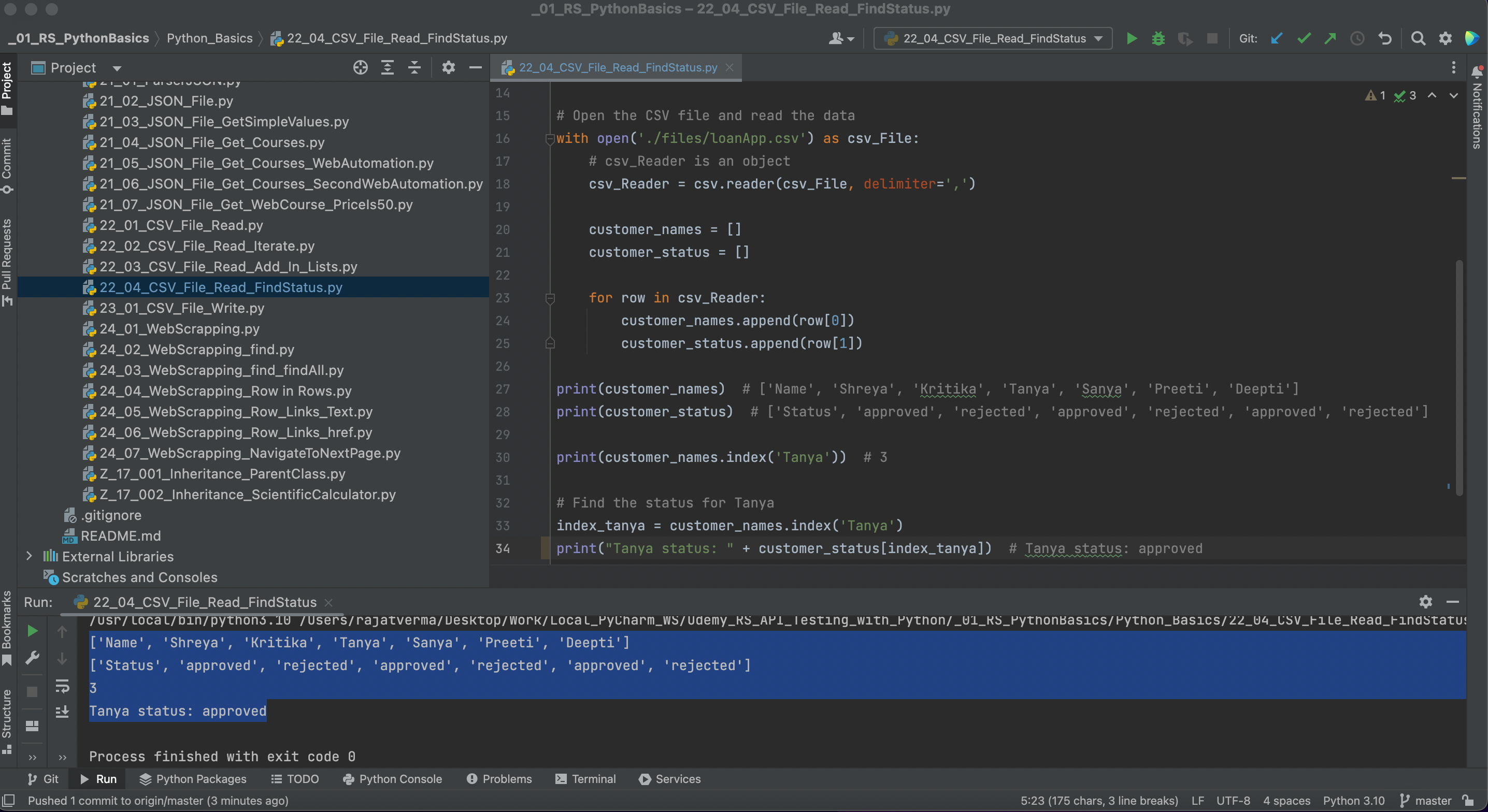This screenshot has height=812, width=1488.
Task: Rerun program in Run panel
Action: (x=32, y=631)
